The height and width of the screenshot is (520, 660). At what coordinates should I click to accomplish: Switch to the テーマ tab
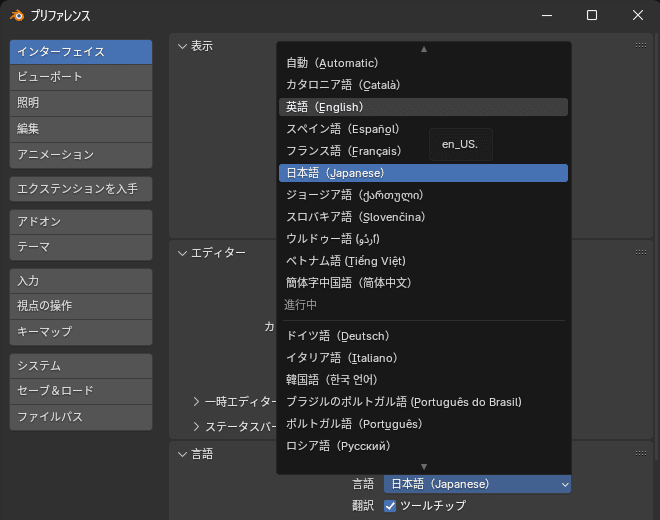tap(81, 247)
